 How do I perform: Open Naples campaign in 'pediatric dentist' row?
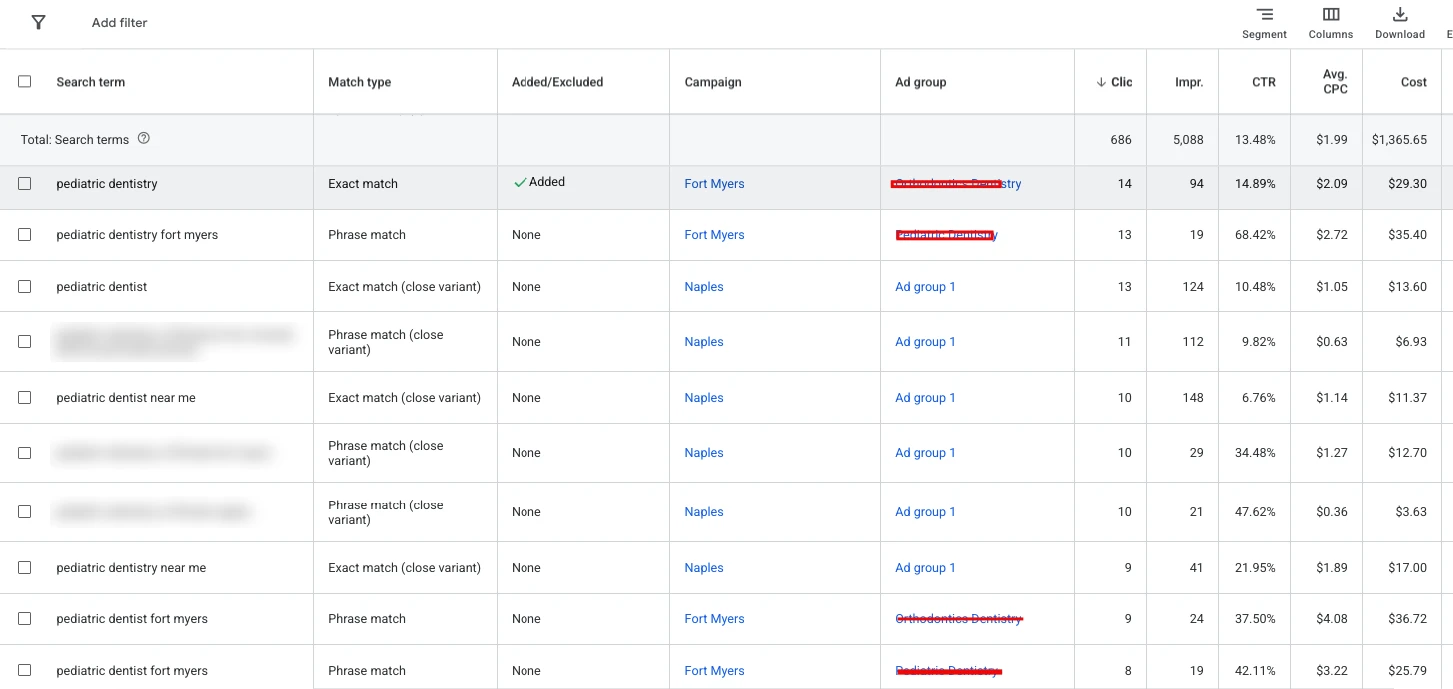click(704, 287)
